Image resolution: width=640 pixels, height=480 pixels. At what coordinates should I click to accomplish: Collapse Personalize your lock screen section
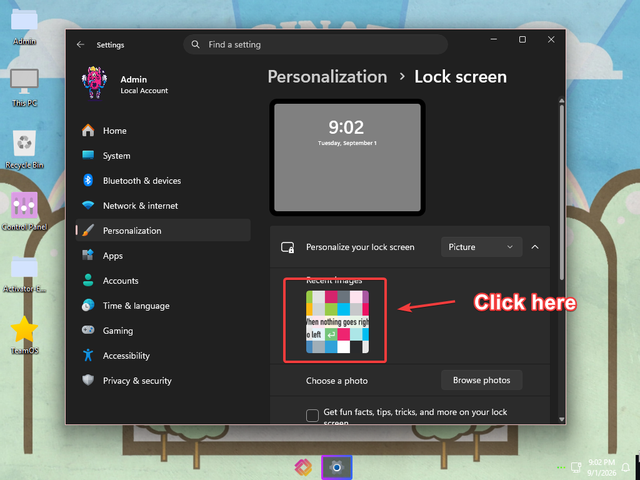(535, 247)
